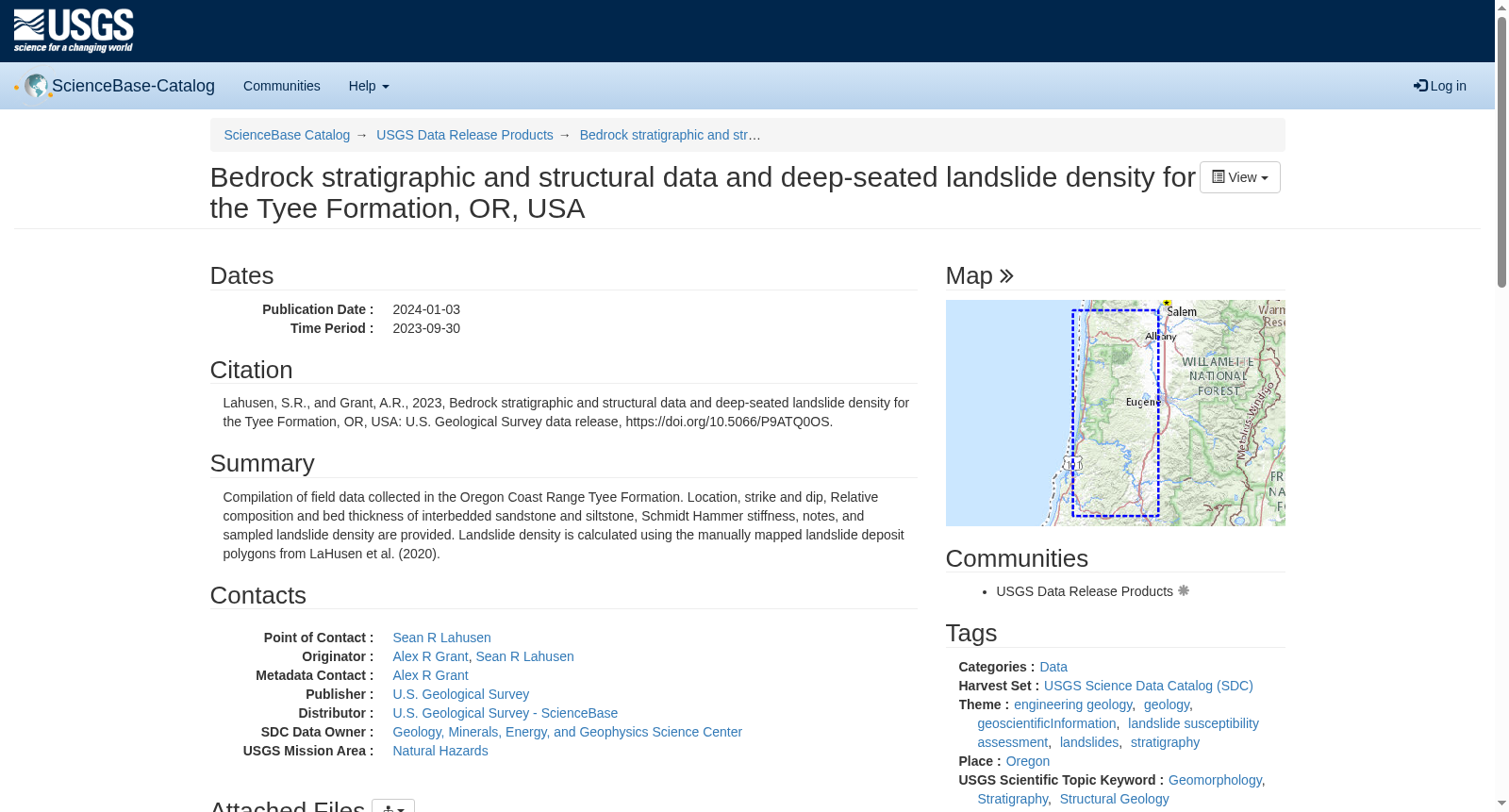Open the Oregon place tag
This screenshot has width=1509, height=812.
tap(1028, 761)
